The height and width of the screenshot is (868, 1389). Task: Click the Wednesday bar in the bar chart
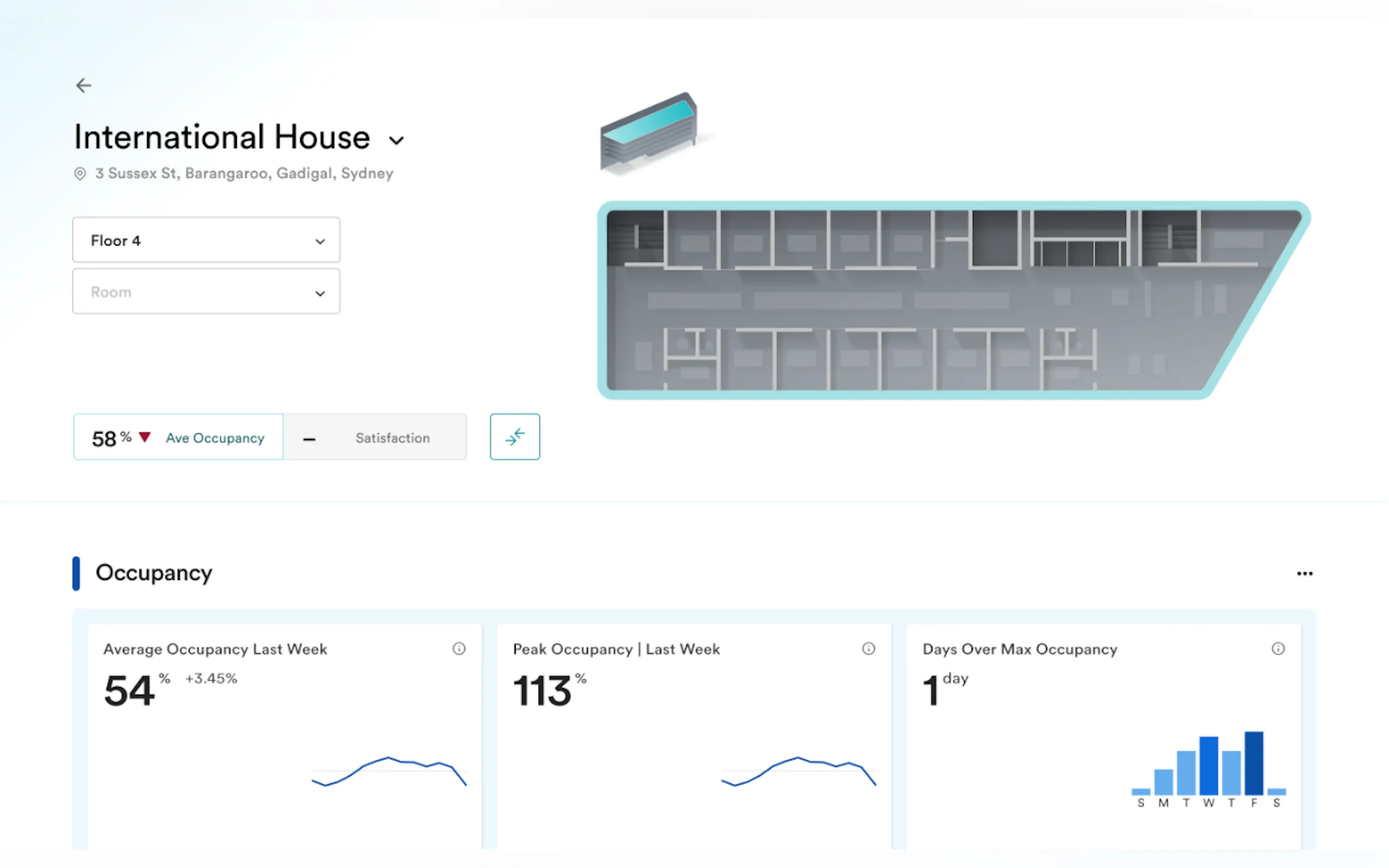pos(1208,766)
